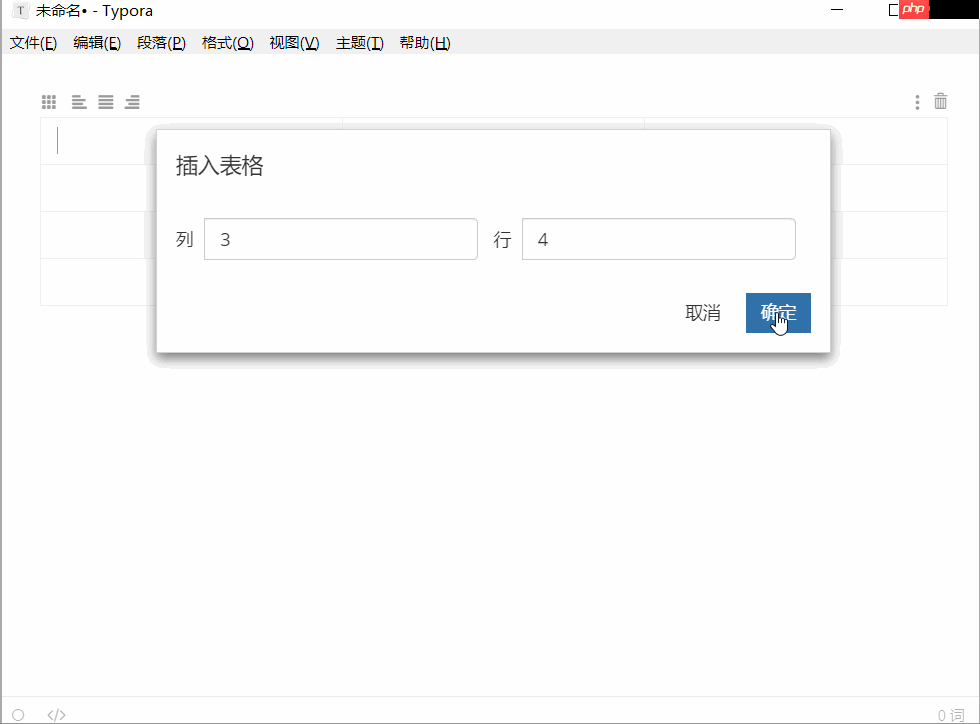The image size is (980, 724).
Task: Confirm the table insertion with 确定
Action: [x=777, y=313]
